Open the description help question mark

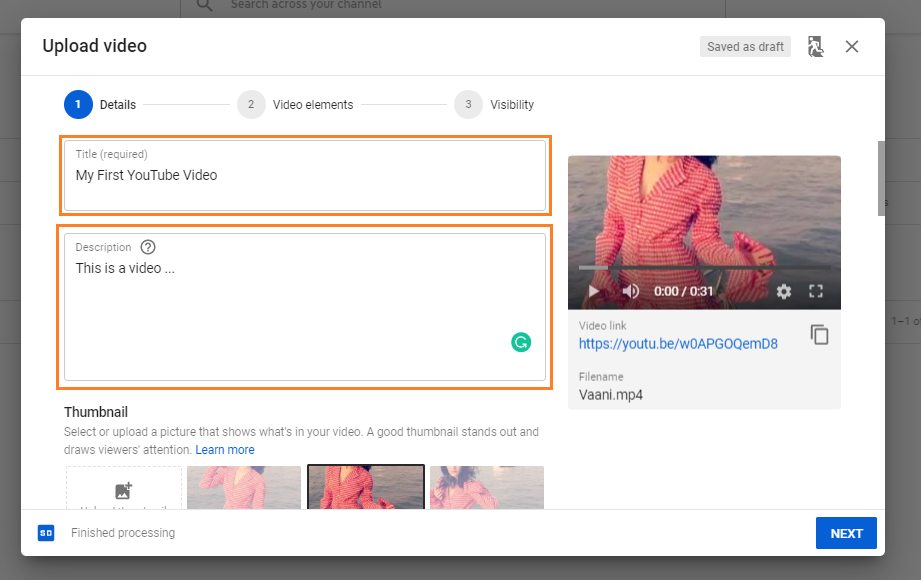click(x=148, y=247)
